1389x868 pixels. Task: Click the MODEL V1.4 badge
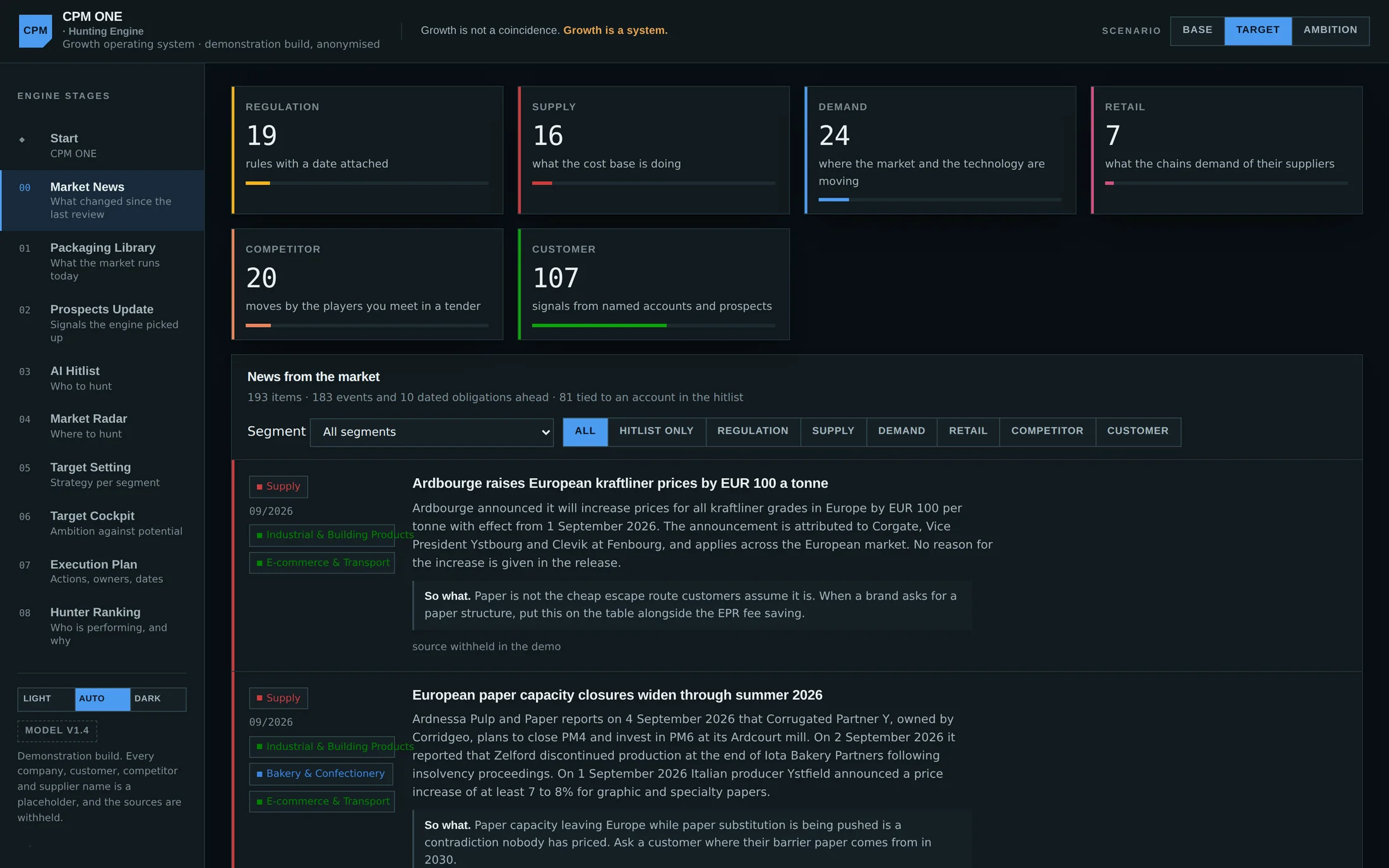(x=57, y=731)
